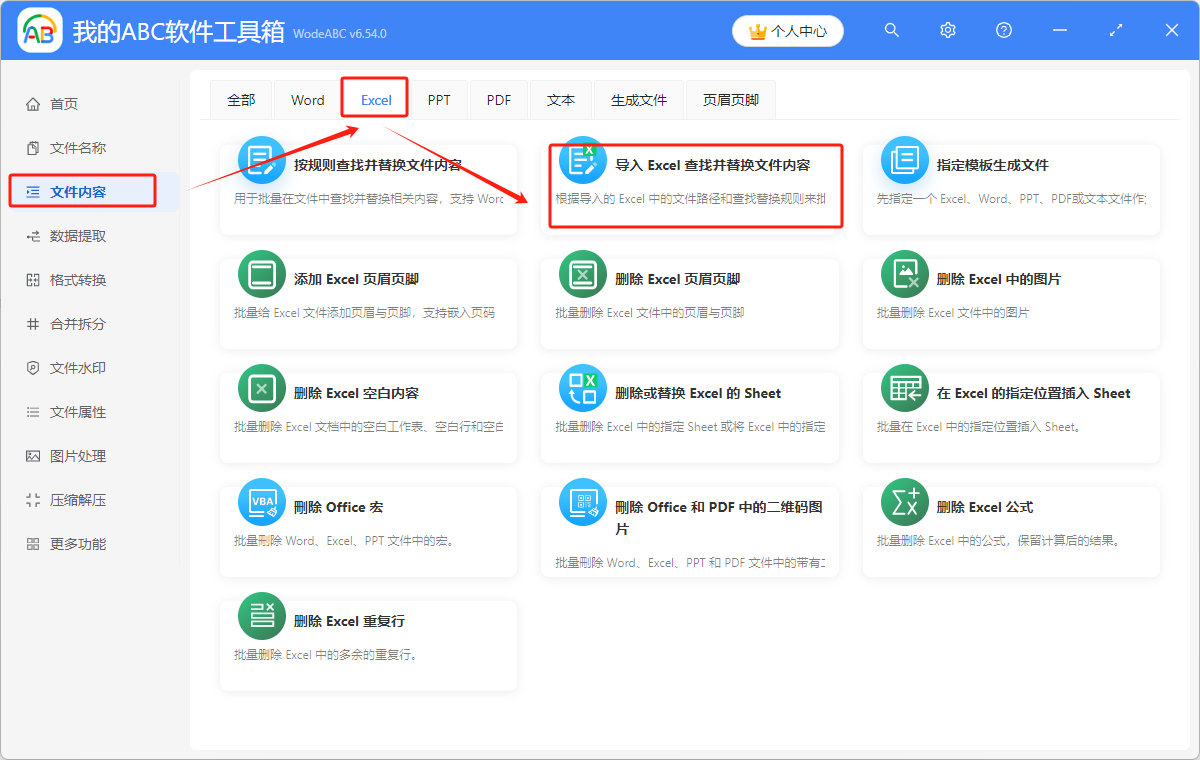Open the settings gear icon
This screenshot has width=1200, height=760.
[947, 30]
